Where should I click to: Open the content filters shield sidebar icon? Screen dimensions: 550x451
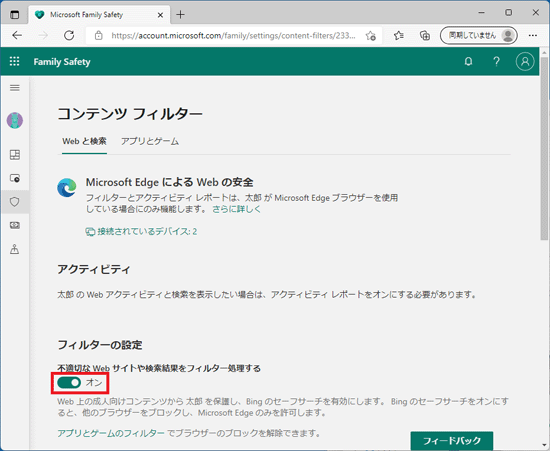coord(15,202)
